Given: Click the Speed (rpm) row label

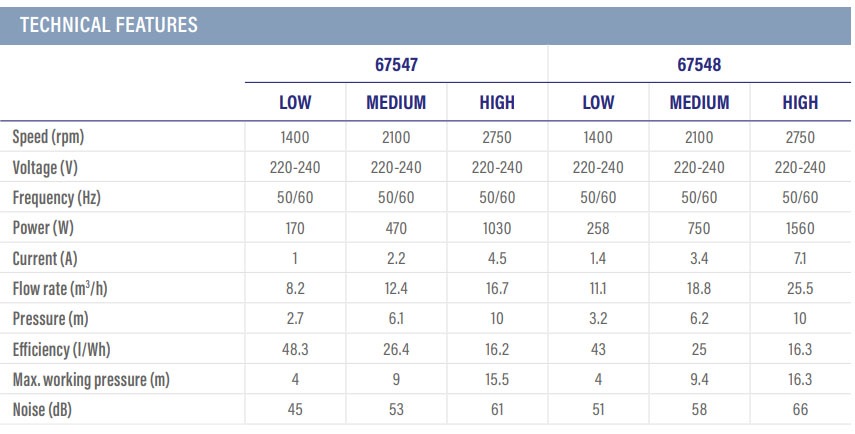Looking at the screenshot, I should 50,137.
